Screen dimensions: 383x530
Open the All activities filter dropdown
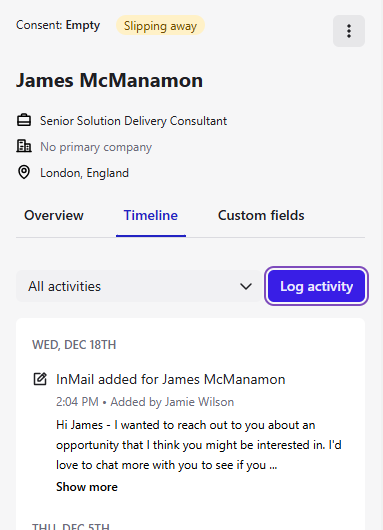tap(139, 286)
